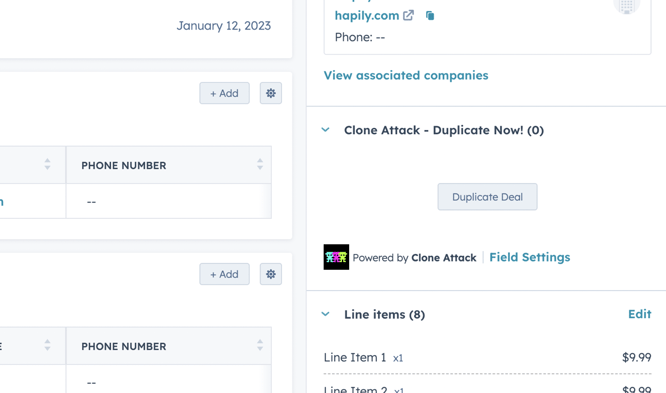Edit the line items
Viewport: 666px width, 393px height.
(x=639, y=314)
